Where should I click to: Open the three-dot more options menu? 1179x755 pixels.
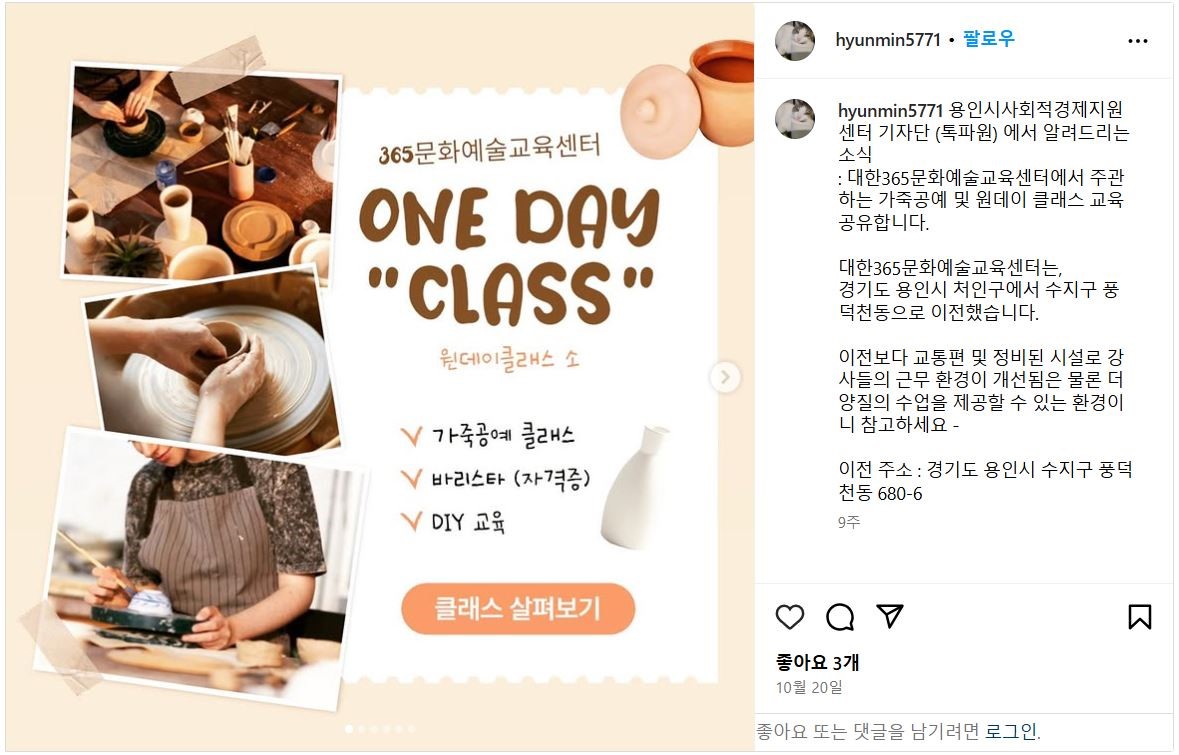point(1138,41)
